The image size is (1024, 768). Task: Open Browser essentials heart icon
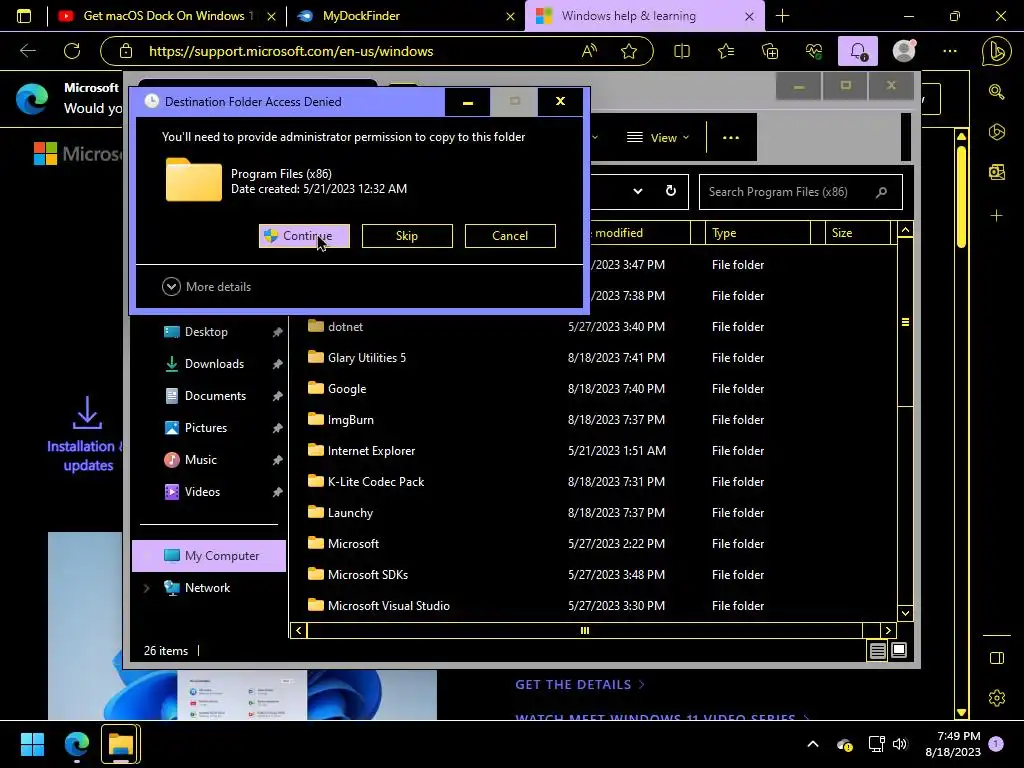click(x=814, y=51)
